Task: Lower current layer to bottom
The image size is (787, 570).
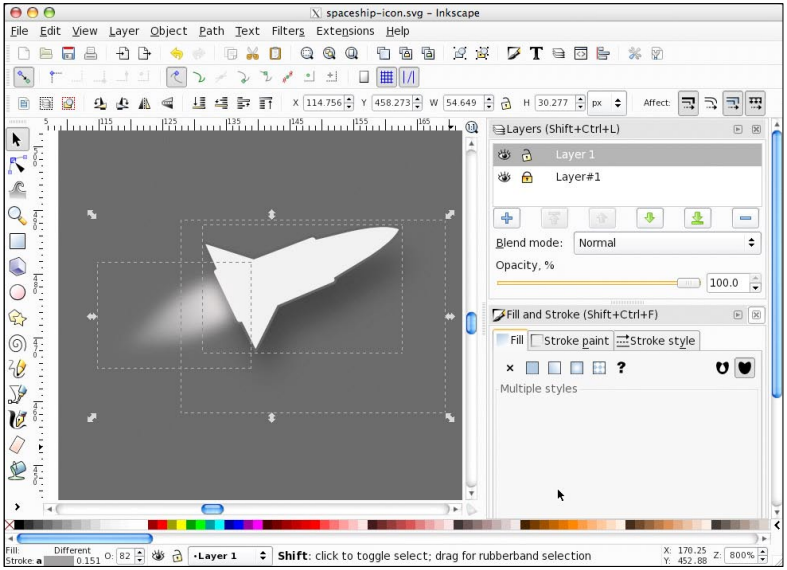Action: [x=697, y=218]
